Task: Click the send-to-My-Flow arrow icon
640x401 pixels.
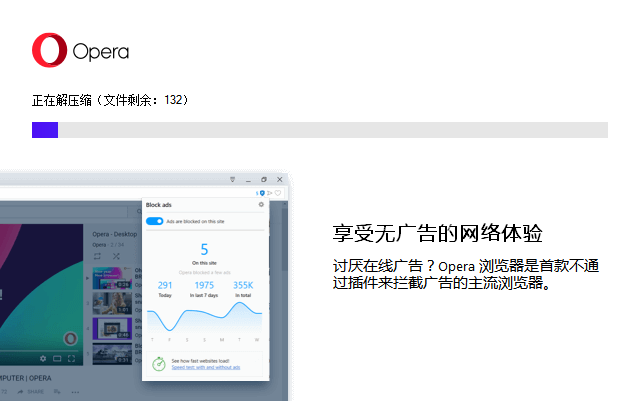Action: pos(269,193)
